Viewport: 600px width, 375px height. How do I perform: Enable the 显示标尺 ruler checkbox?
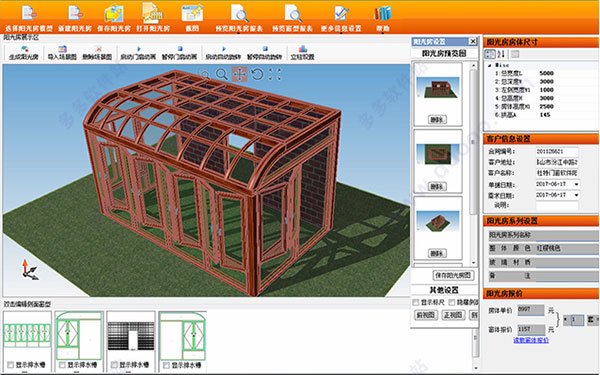(416, 302)
